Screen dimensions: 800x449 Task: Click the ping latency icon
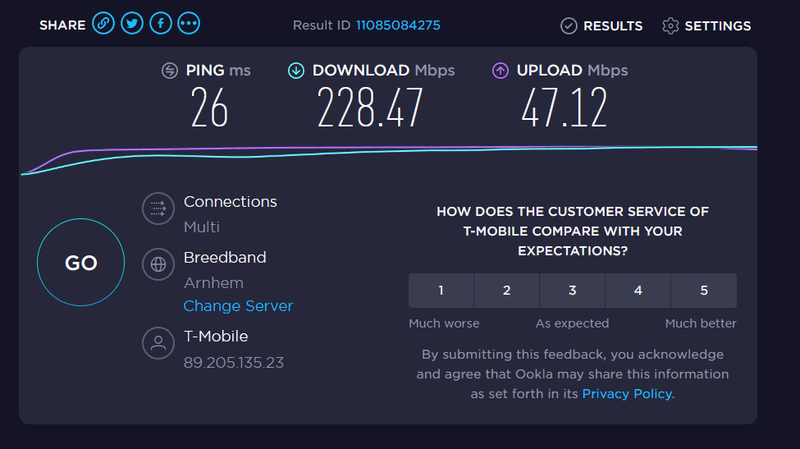pyautogui.click(x=170, y=70)
